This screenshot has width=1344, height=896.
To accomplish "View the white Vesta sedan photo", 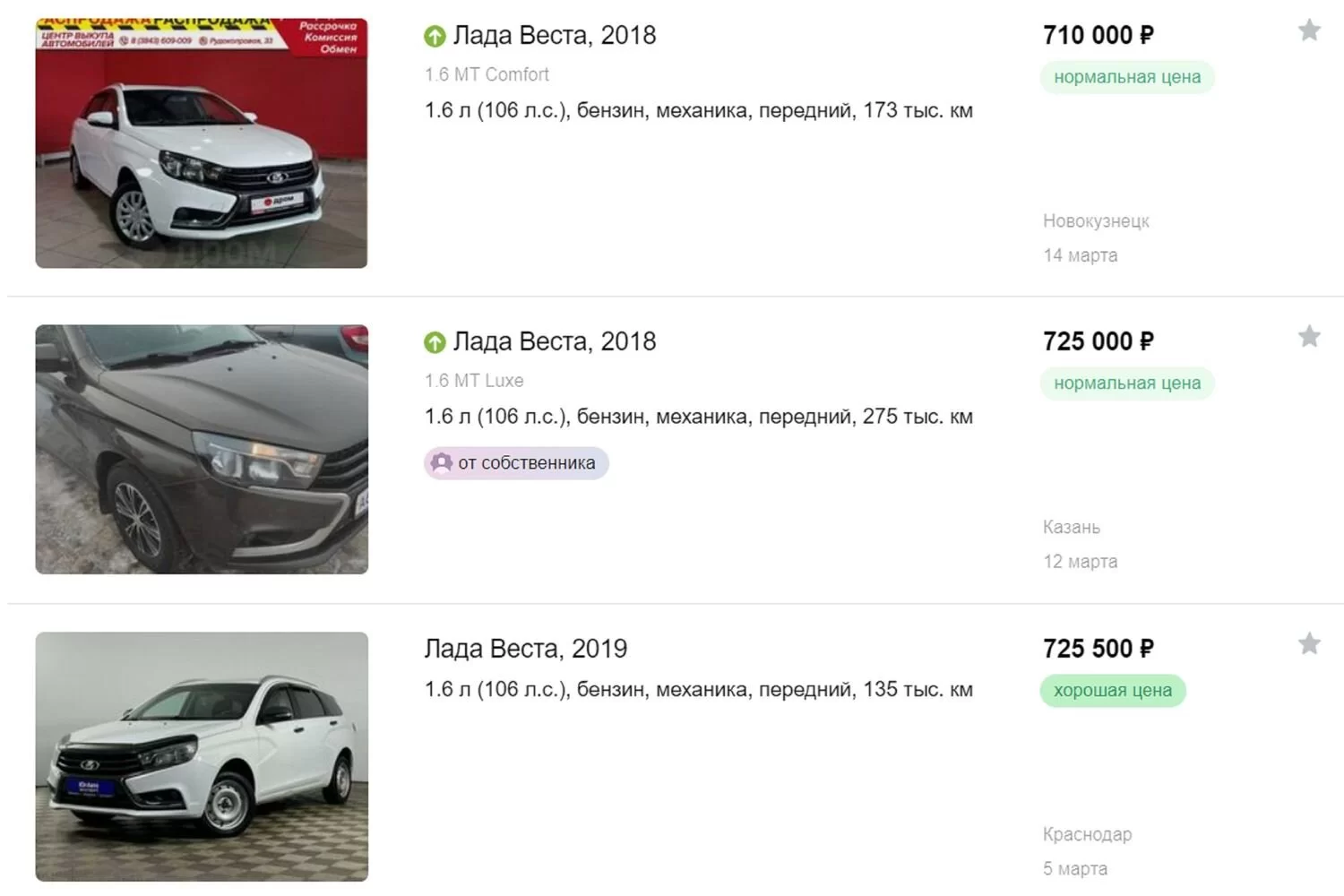I will pyautogui.click(x=202, y=143).
